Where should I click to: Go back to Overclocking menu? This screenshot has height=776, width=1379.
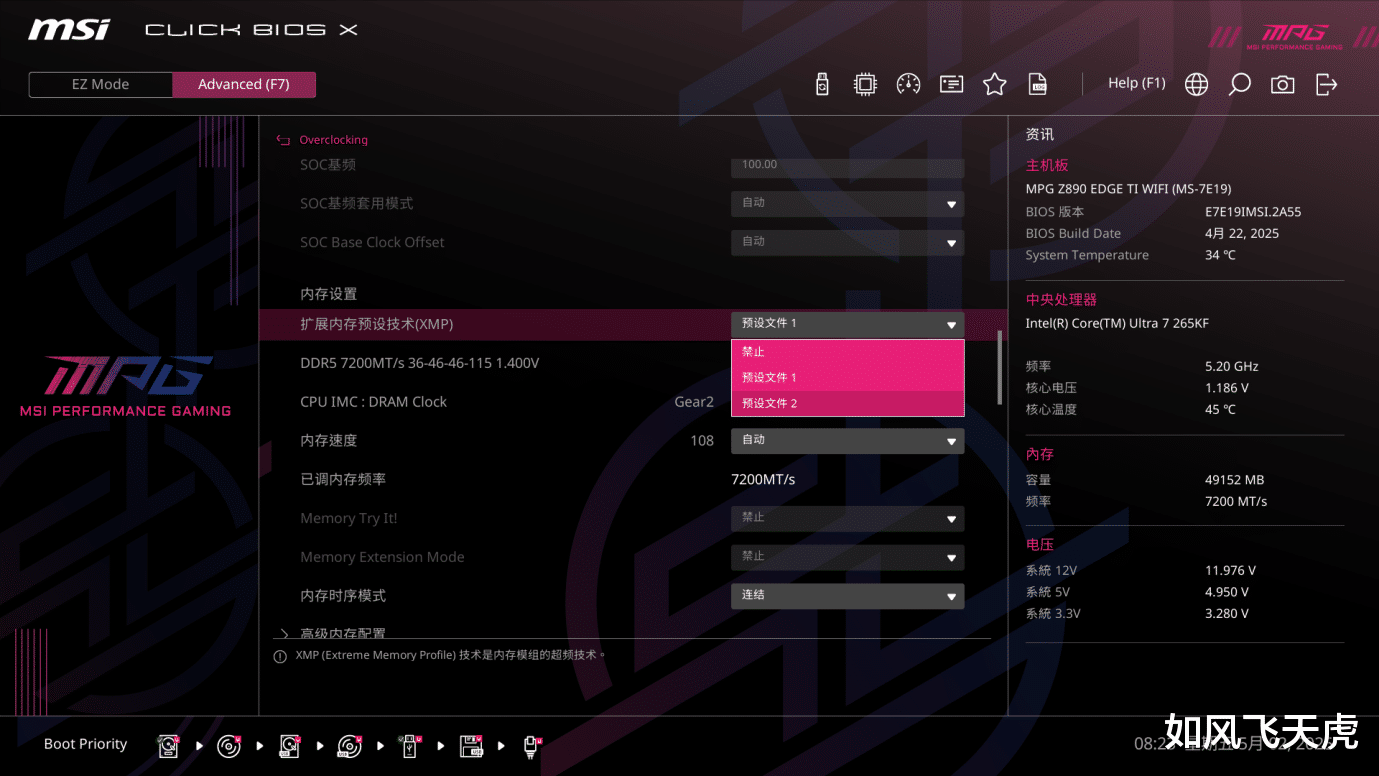[x=333, y=140]
